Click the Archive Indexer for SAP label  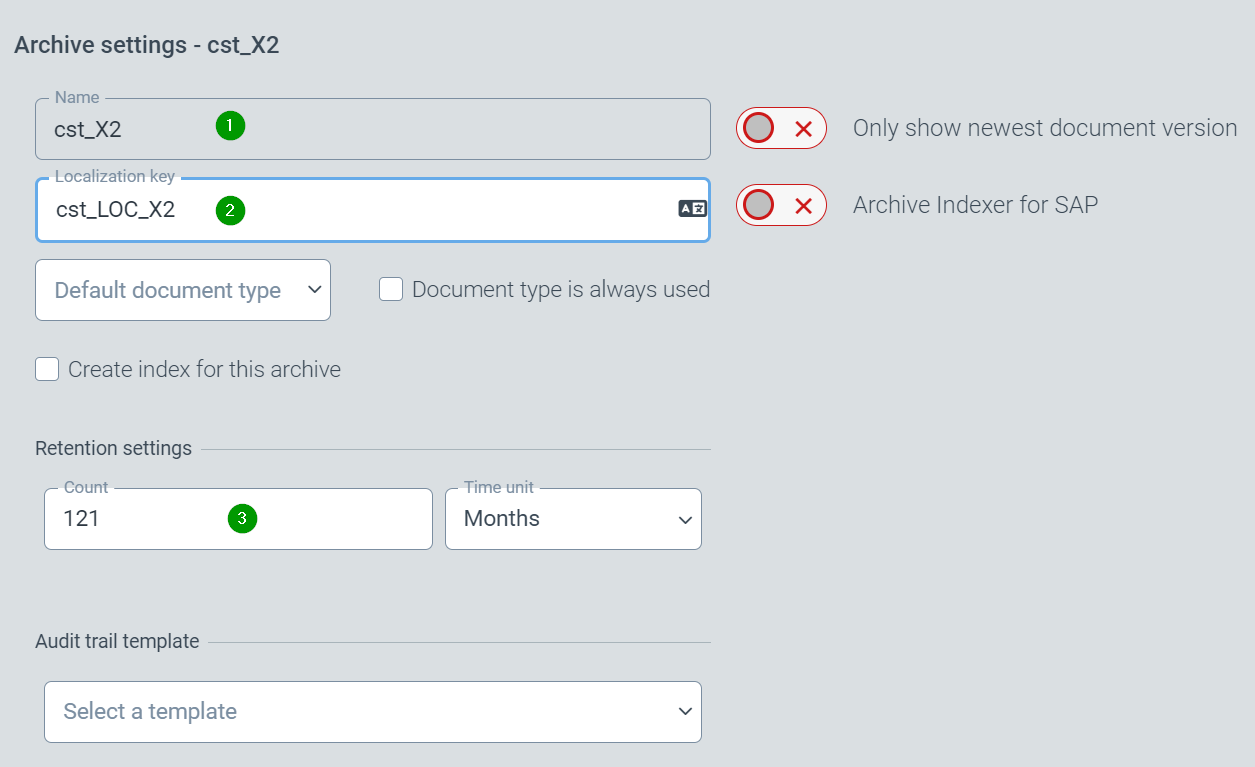975,204
